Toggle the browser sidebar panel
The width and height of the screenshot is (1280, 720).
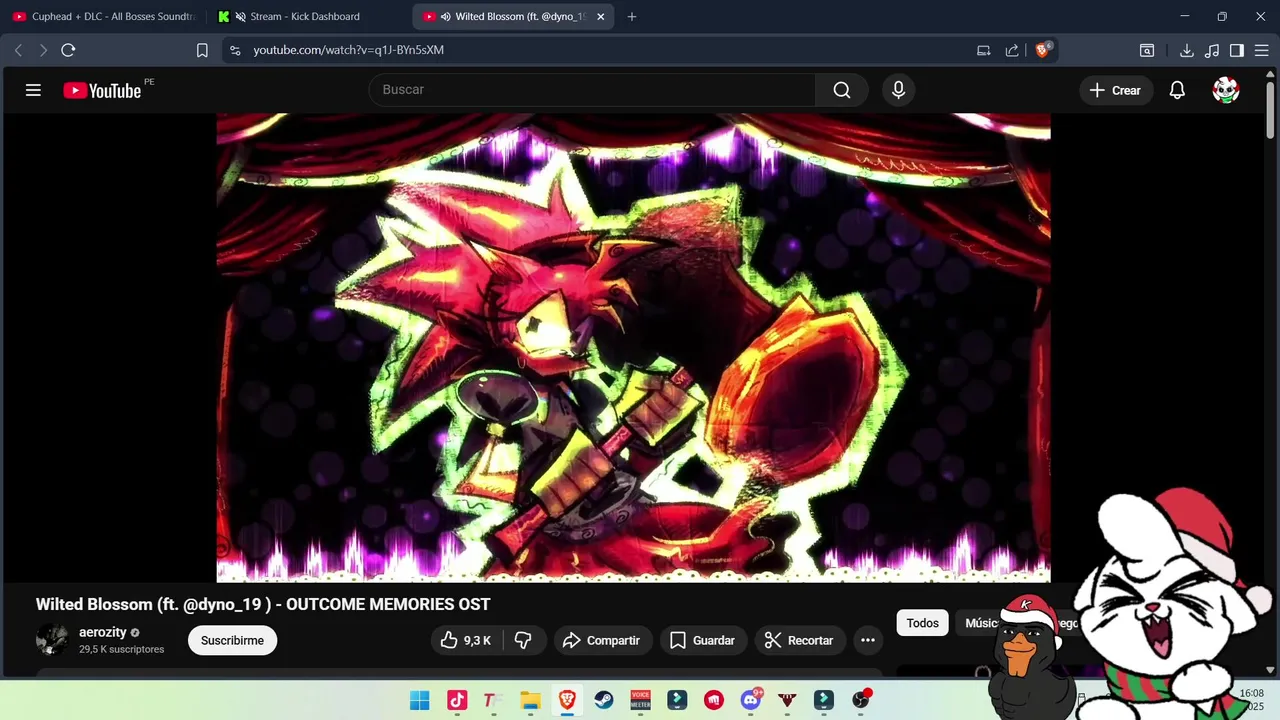[x=1237, y=50]
